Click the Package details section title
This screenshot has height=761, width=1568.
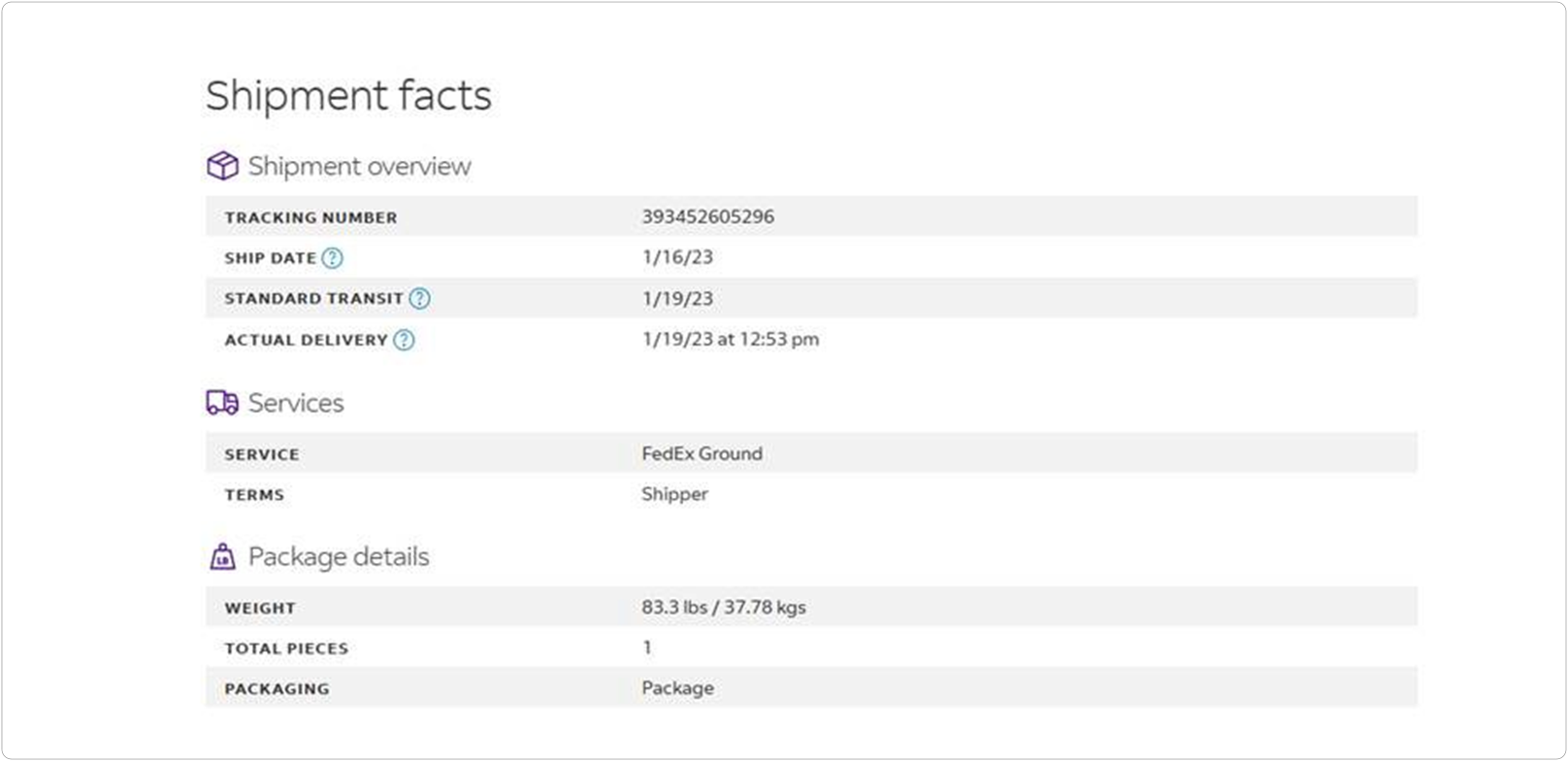[x=339, y=557]
